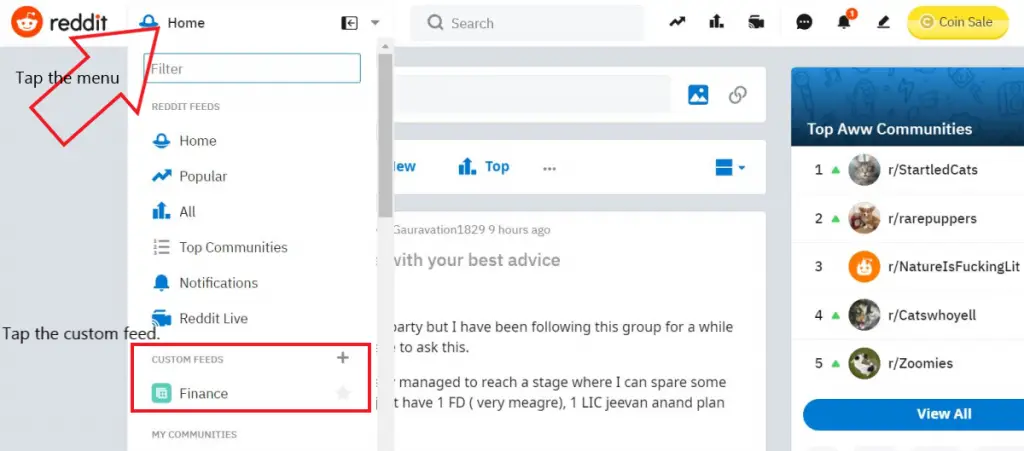The image size is (1024, 451).
Task: Open the chat bubble icon
Action: 805,22
